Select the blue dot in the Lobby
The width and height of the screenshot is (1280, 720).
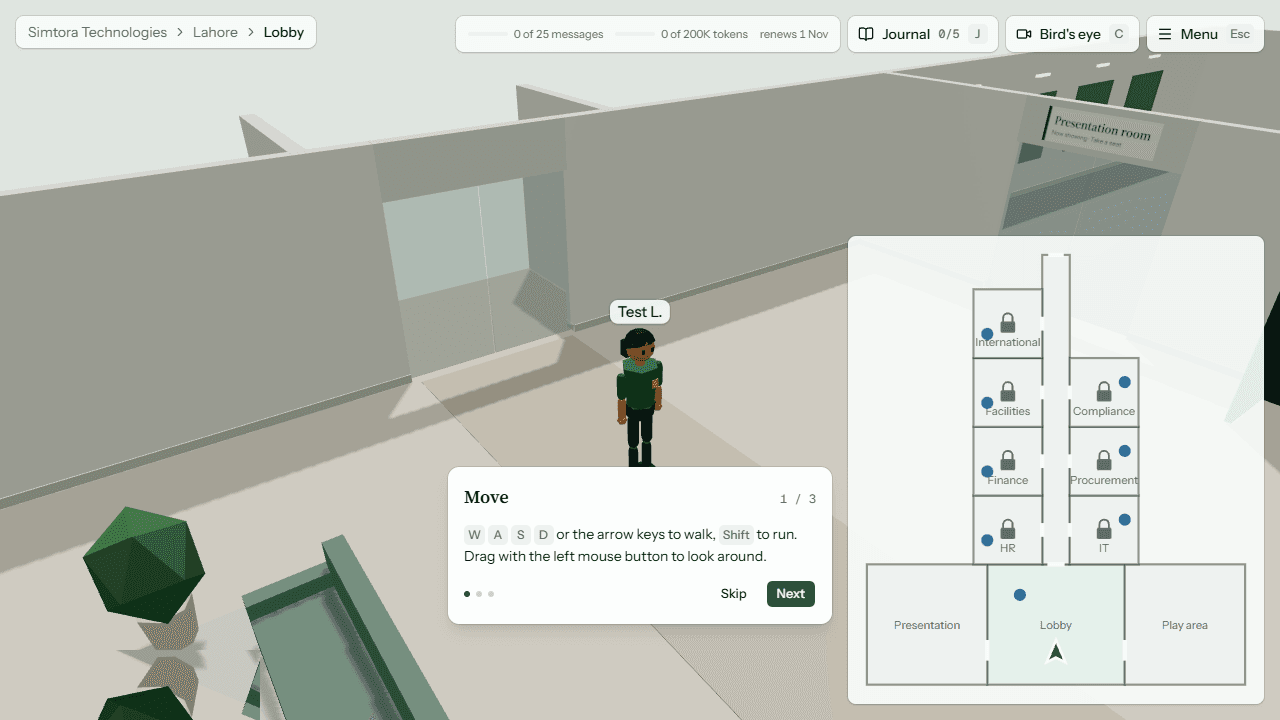coord(1020,595)
